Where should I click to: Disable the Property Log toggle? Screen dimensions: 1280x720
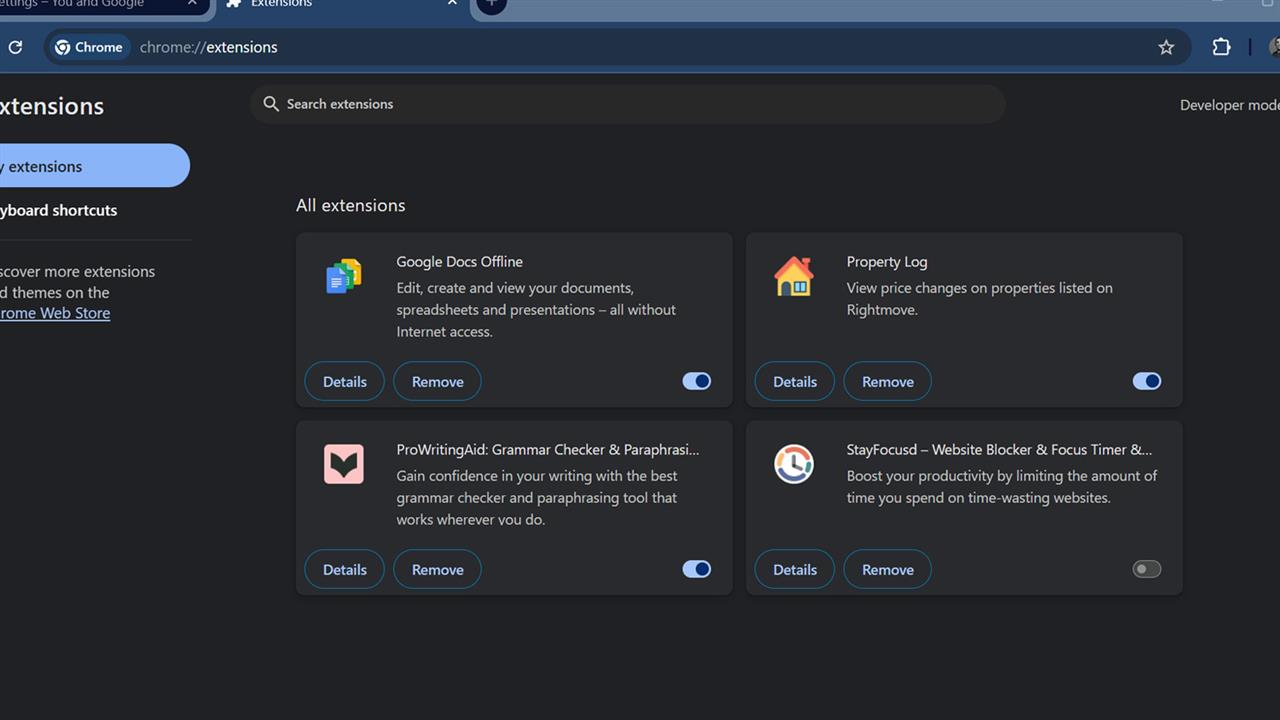[x=1147, y=381]
